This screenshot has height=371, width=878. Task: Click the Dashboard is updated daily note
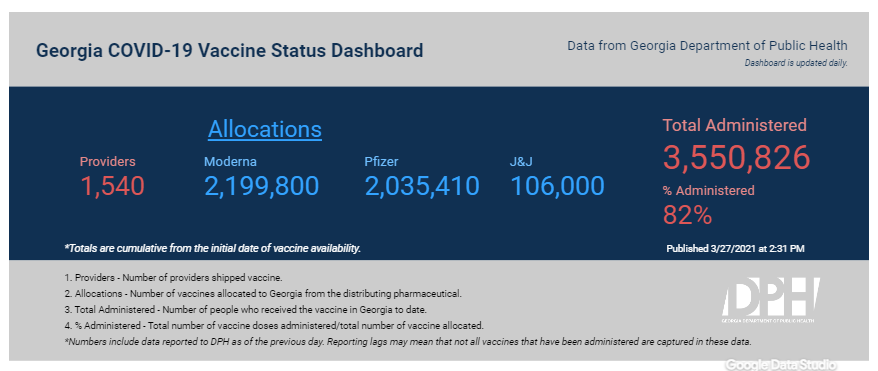tap(796, 63)
